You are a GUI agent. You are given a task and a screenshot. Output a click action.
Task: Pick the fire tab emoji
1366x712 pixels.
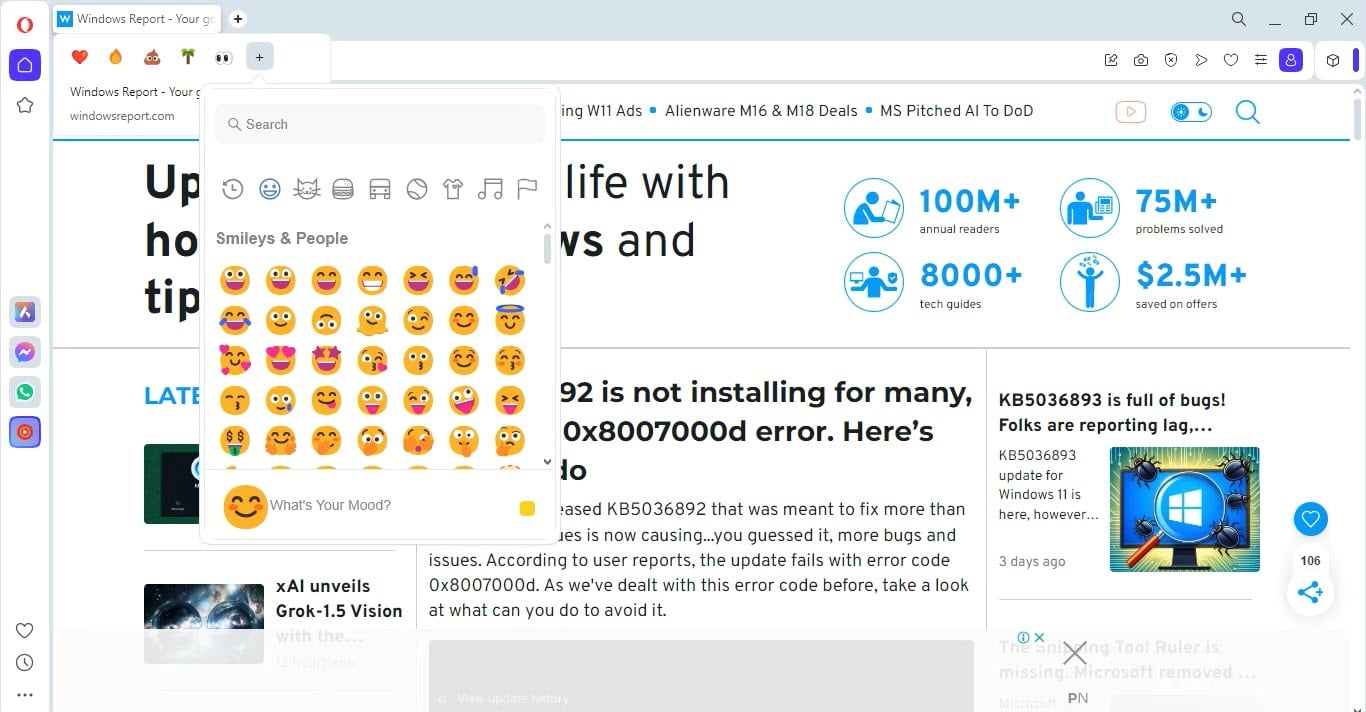point(116,57)
